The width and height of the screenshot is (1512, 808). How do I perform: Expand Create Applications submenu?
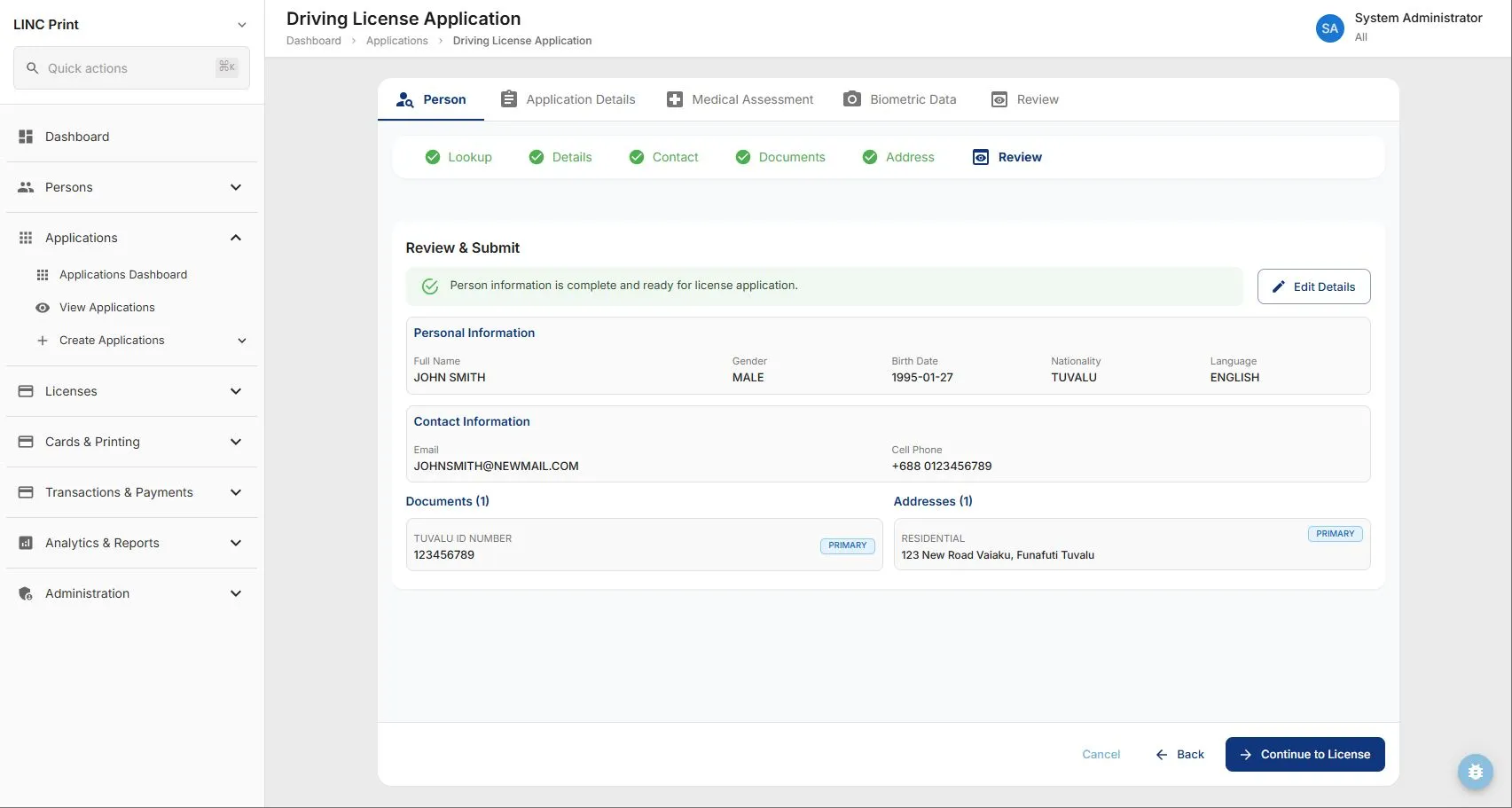[x=242, y=341]
